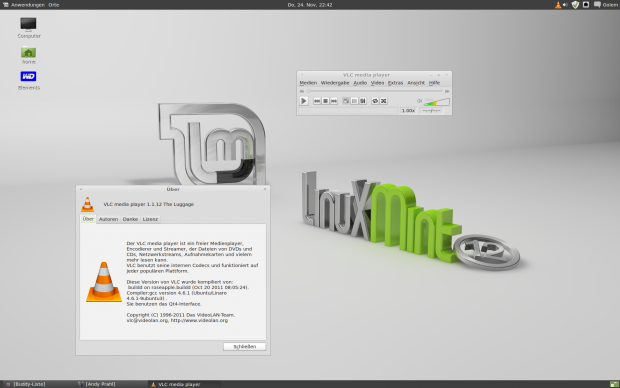Toggle VLC fullscreen video button
Screen dimensions: 620x388
coord(346,101)
